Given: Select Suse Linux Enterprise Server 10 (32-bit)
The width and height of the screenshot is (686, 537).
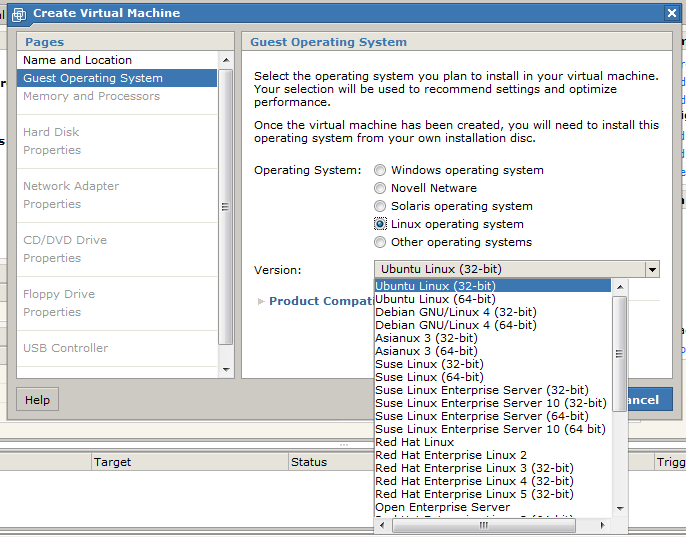Looking at the screenshot, I should (x=490, y=403).
